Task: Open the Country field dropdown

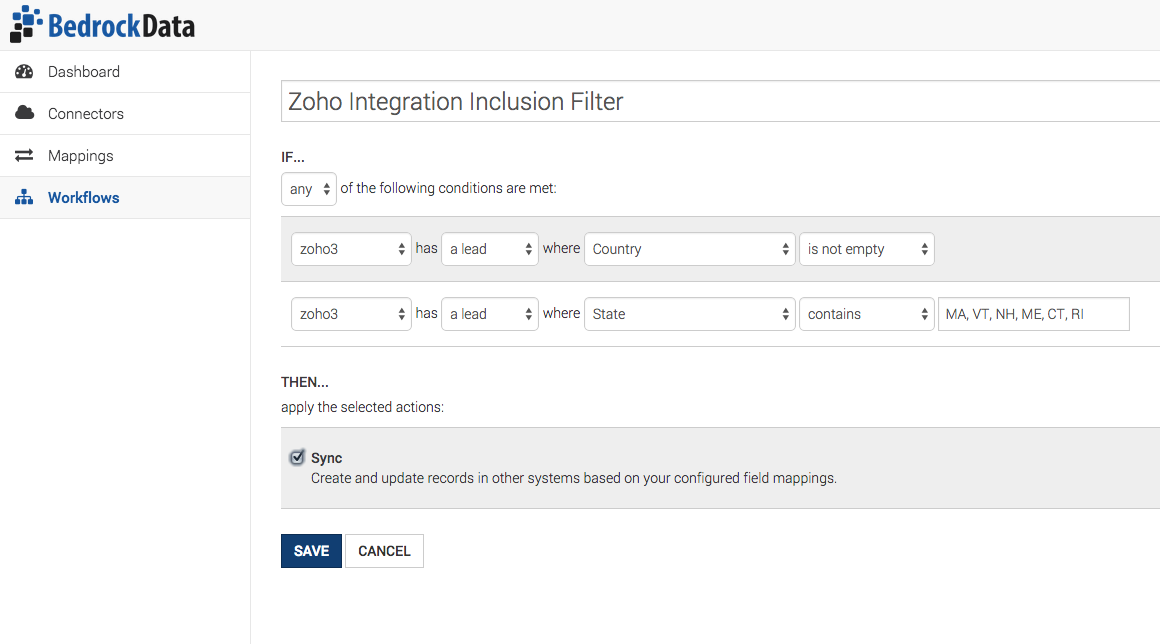Action: click(x=689, y=249)
